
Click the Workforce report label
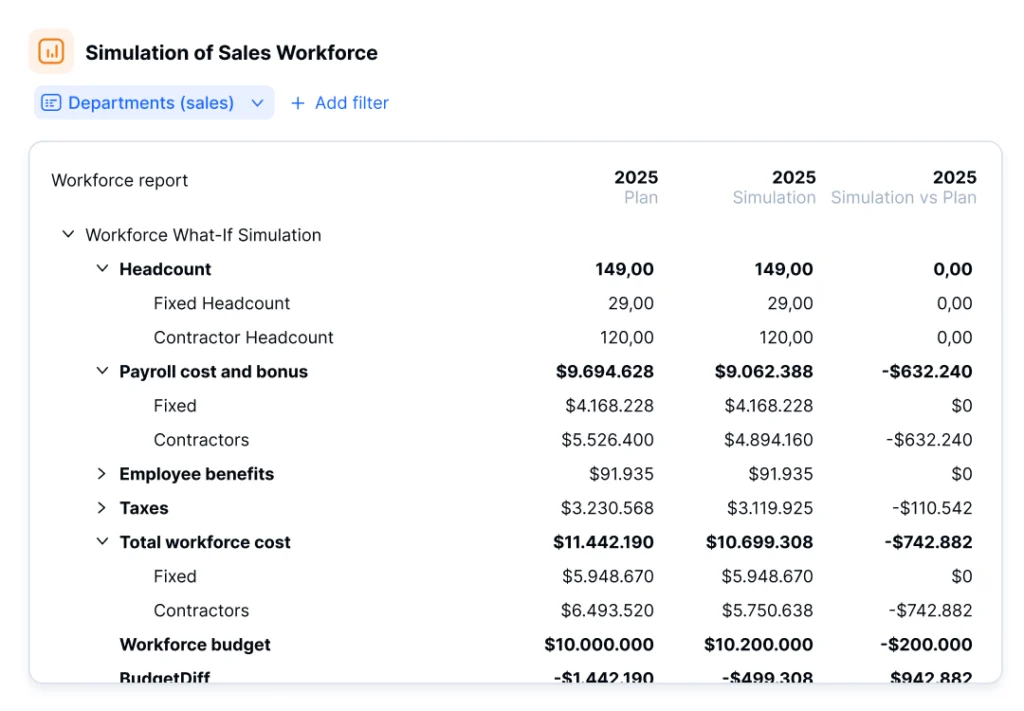click(x=120, y=180)
